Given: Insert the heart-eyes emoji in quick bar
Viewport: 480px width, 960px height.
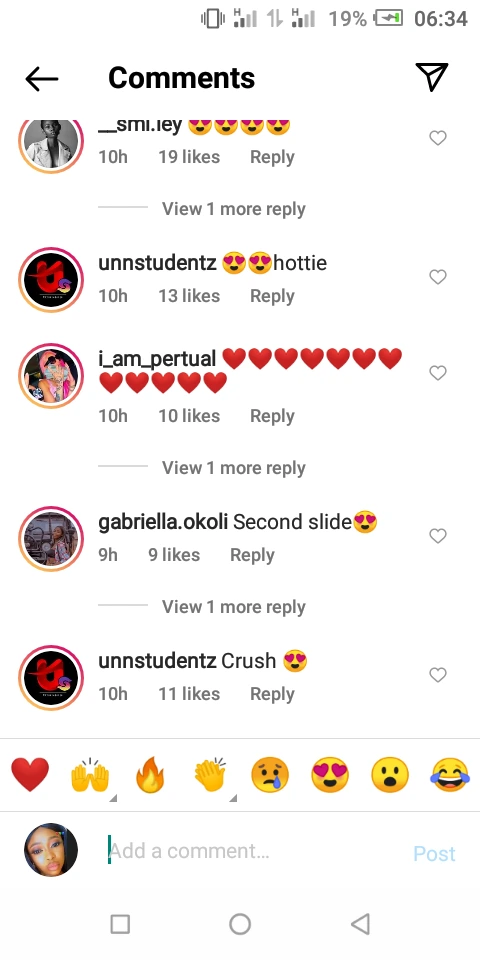Looking at the screenshot, I should pos(330,775).
